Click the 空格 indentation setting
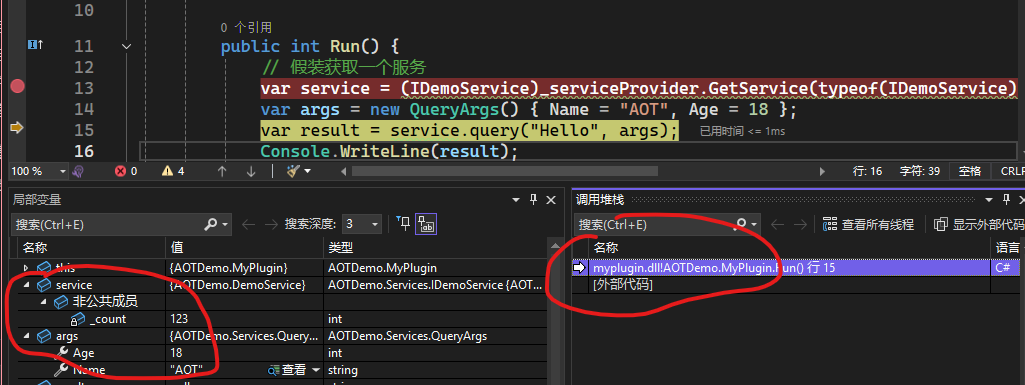This screenshot has height=385, width=1025. click(969, 171)
